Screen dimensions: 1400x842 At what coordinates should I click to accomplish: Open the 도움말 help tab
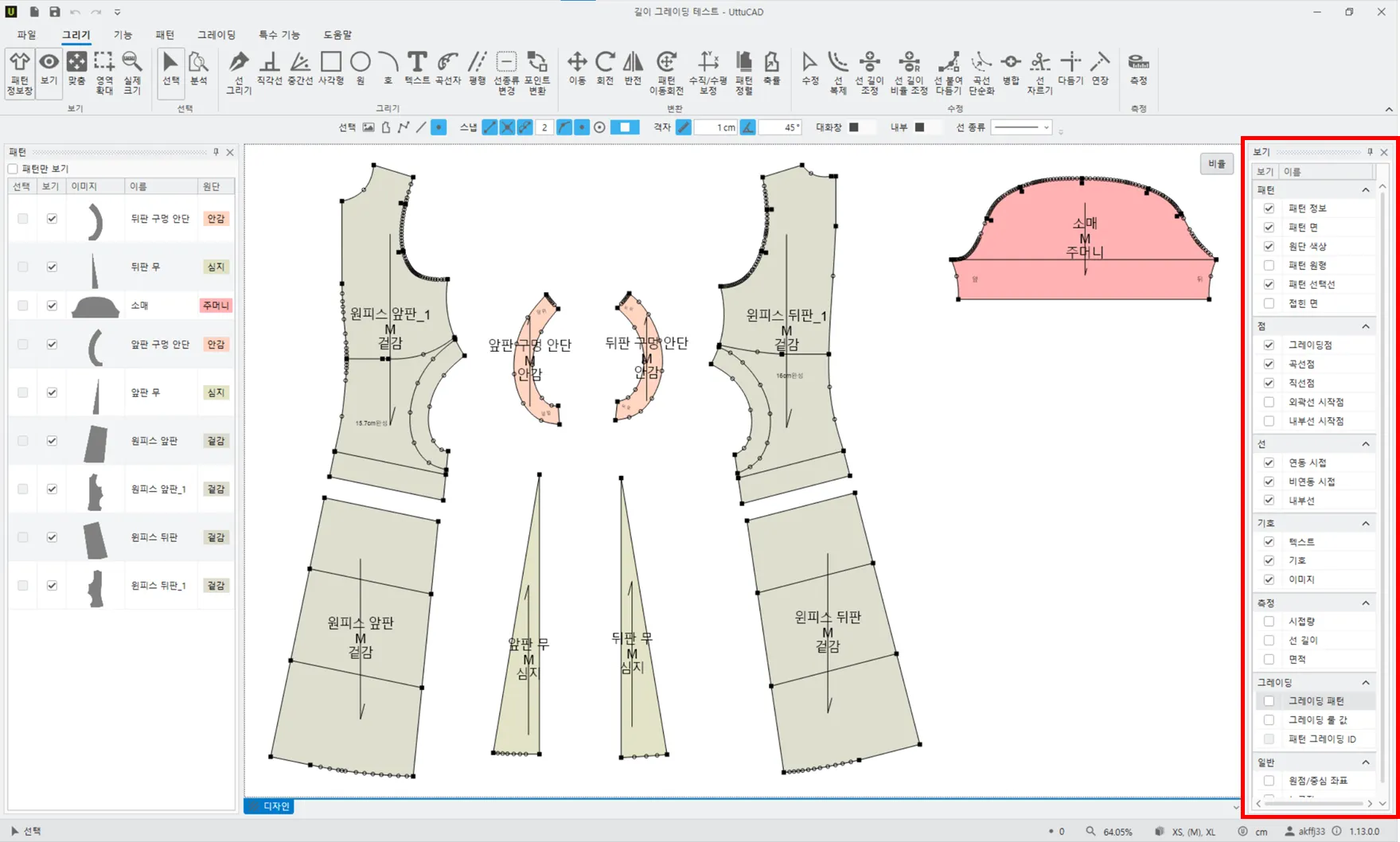click(x=337, y=35)
